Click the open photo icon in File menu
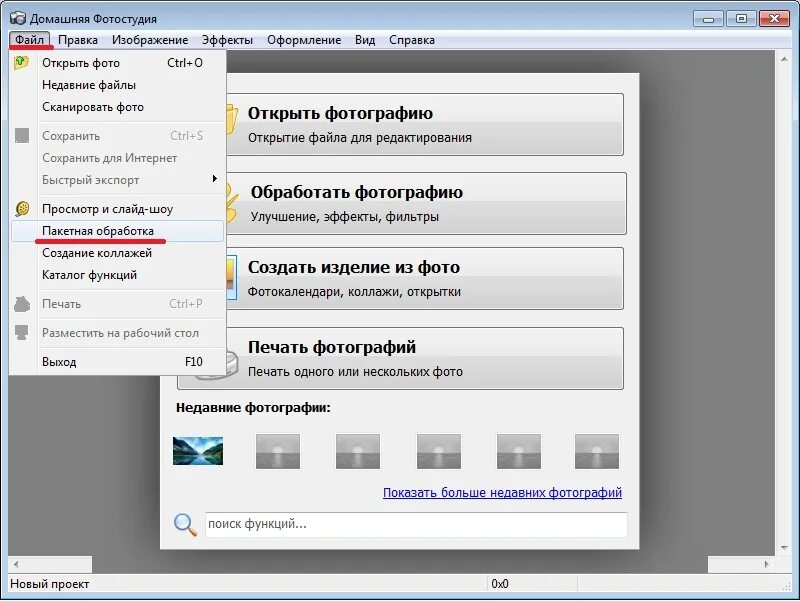This screenshot has height=601, width=800. (x=21, y=63)
